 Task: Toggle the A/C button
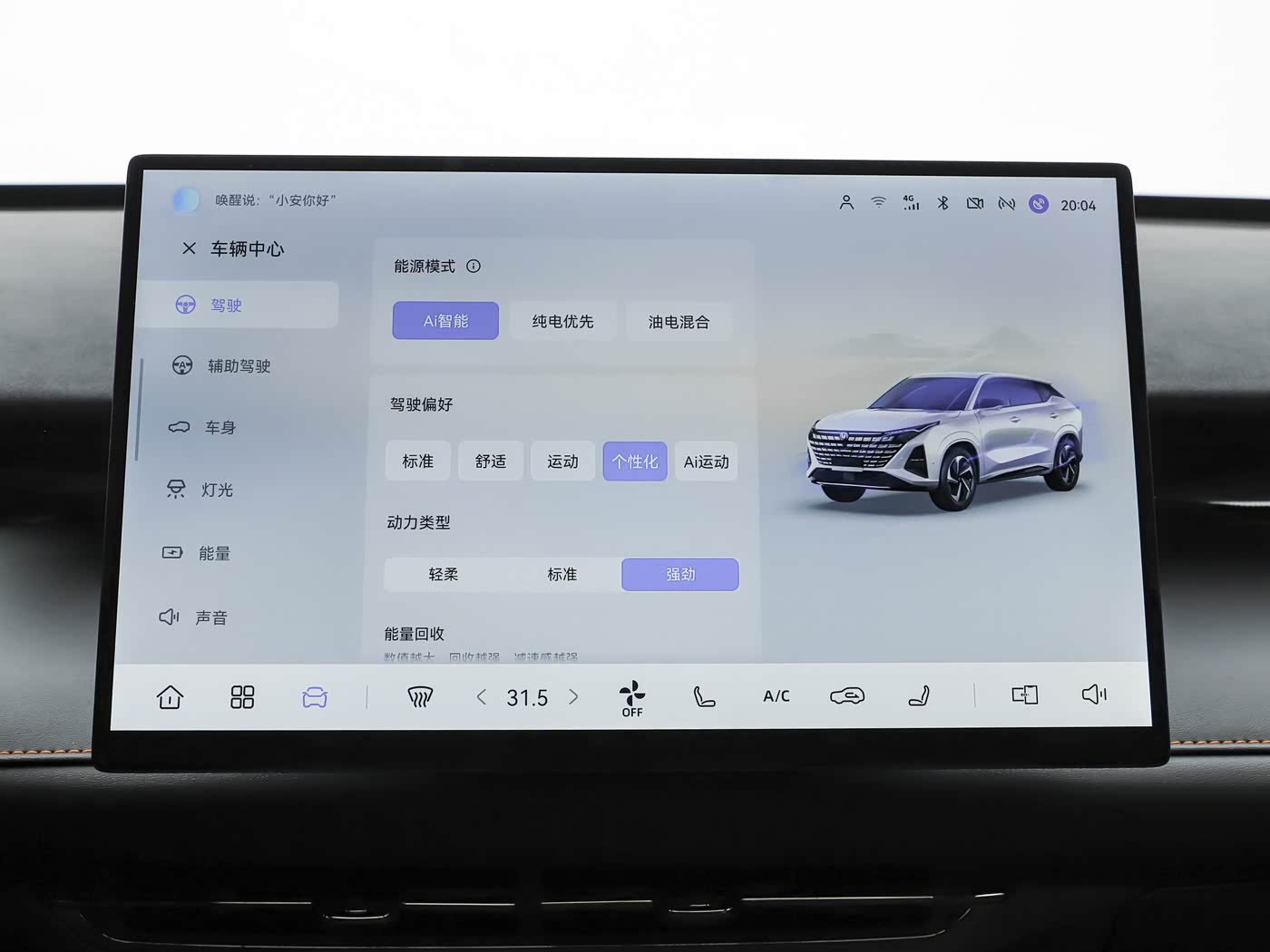pyautogui.click(x=777, y=696)
